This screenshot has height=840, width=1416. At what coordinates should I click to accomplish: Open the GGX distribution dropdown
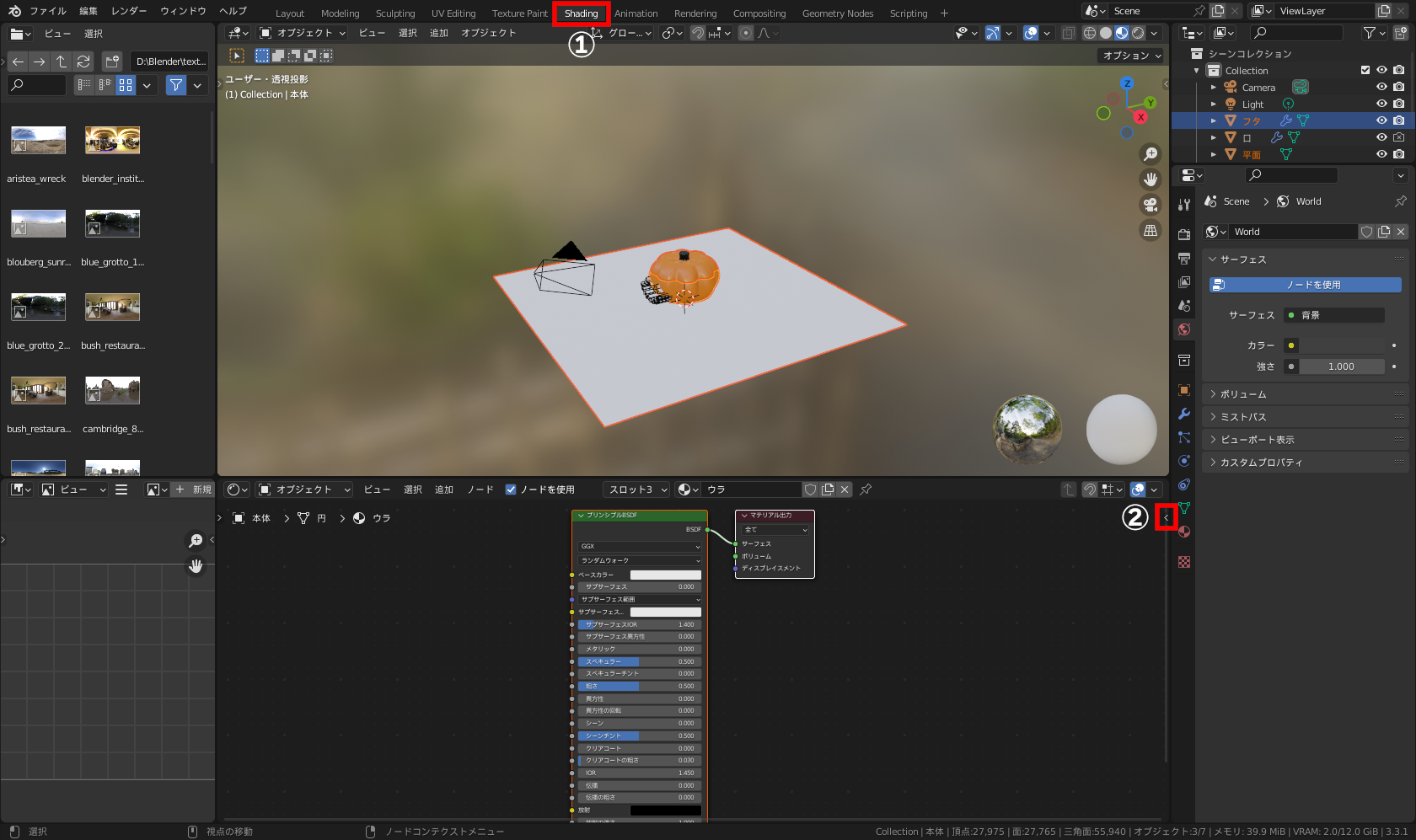638,546
